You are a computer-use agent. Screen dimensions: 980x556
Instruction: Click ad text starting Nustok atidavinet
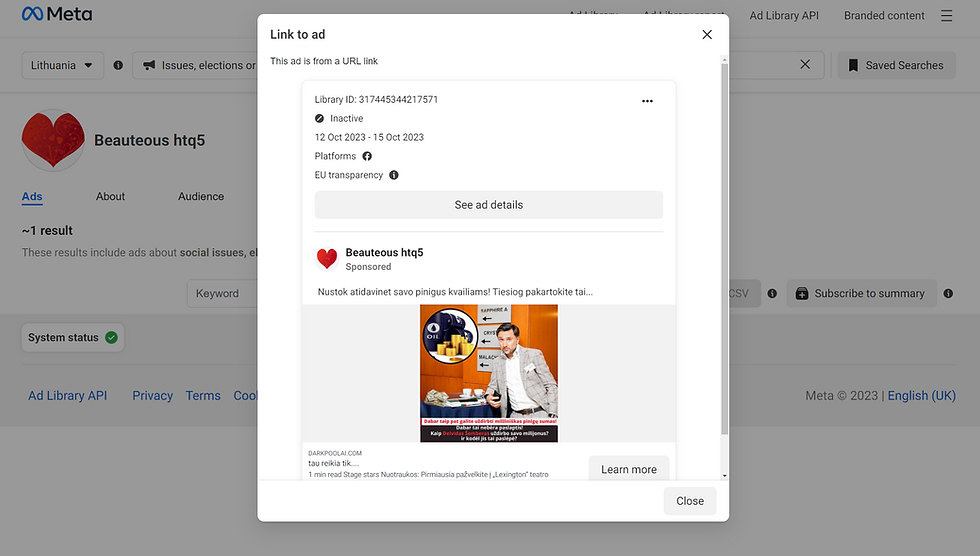coord(455,292)
